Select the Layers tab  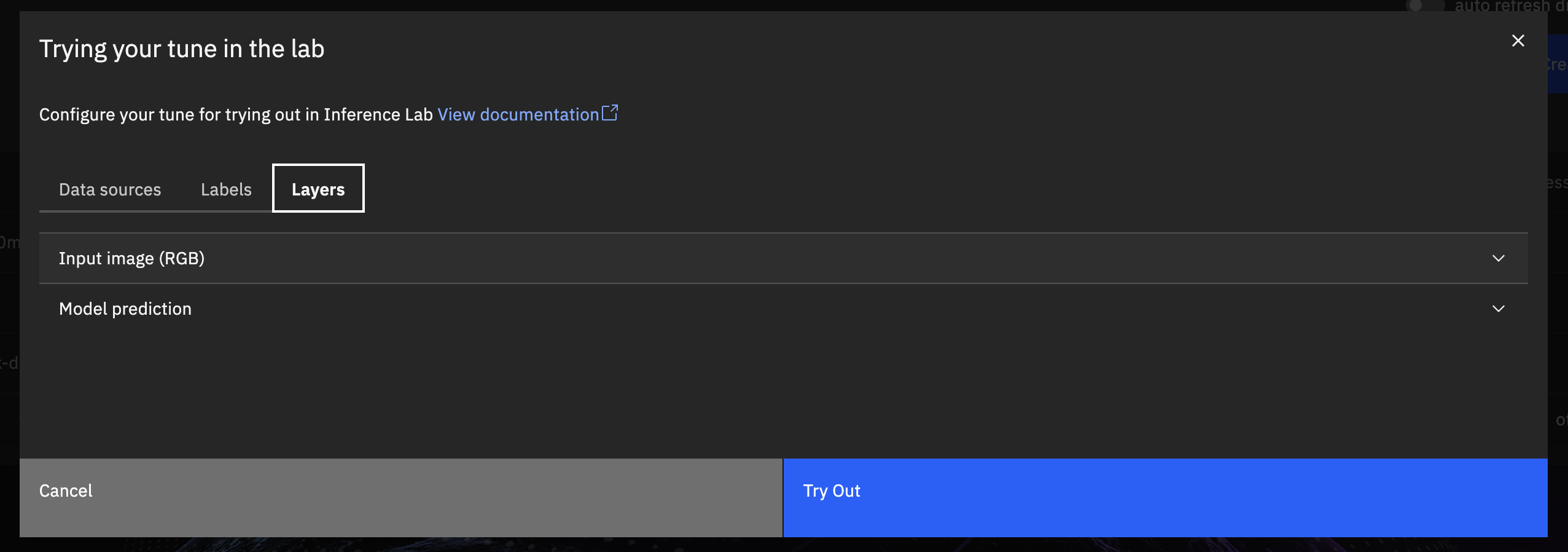tap(318, 189)
